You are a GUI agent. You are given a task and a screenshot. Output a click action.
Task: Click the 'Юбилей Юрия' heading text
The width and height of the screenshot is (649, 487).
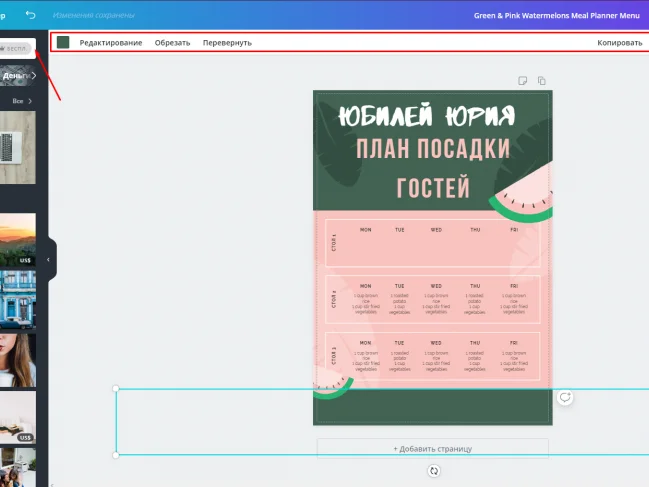point(426,114)
